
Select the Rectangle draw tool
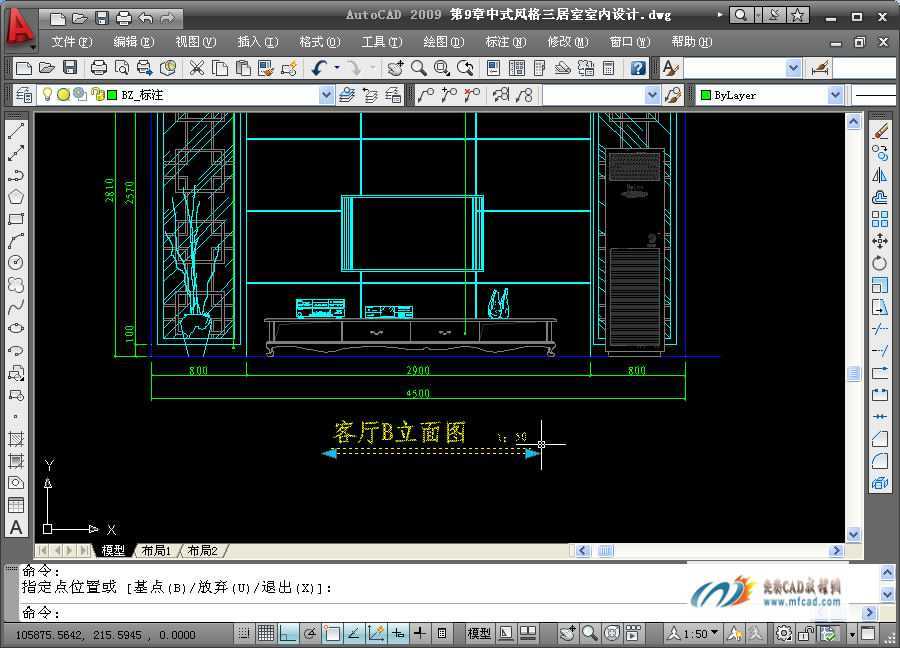pos(16,219)
